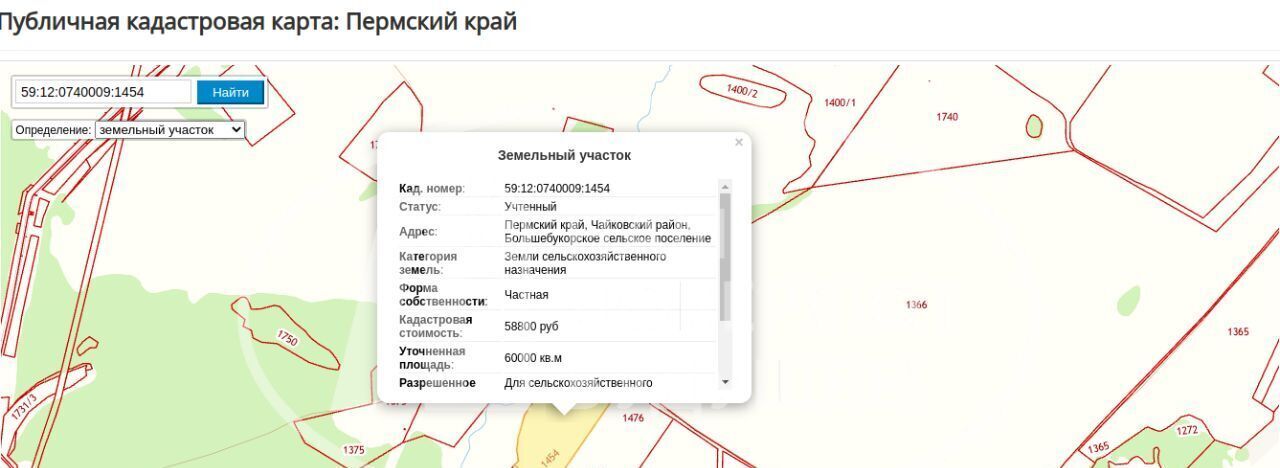Click the Пермский край address value
Screen dimensions: 1280x468
[607, 232]
